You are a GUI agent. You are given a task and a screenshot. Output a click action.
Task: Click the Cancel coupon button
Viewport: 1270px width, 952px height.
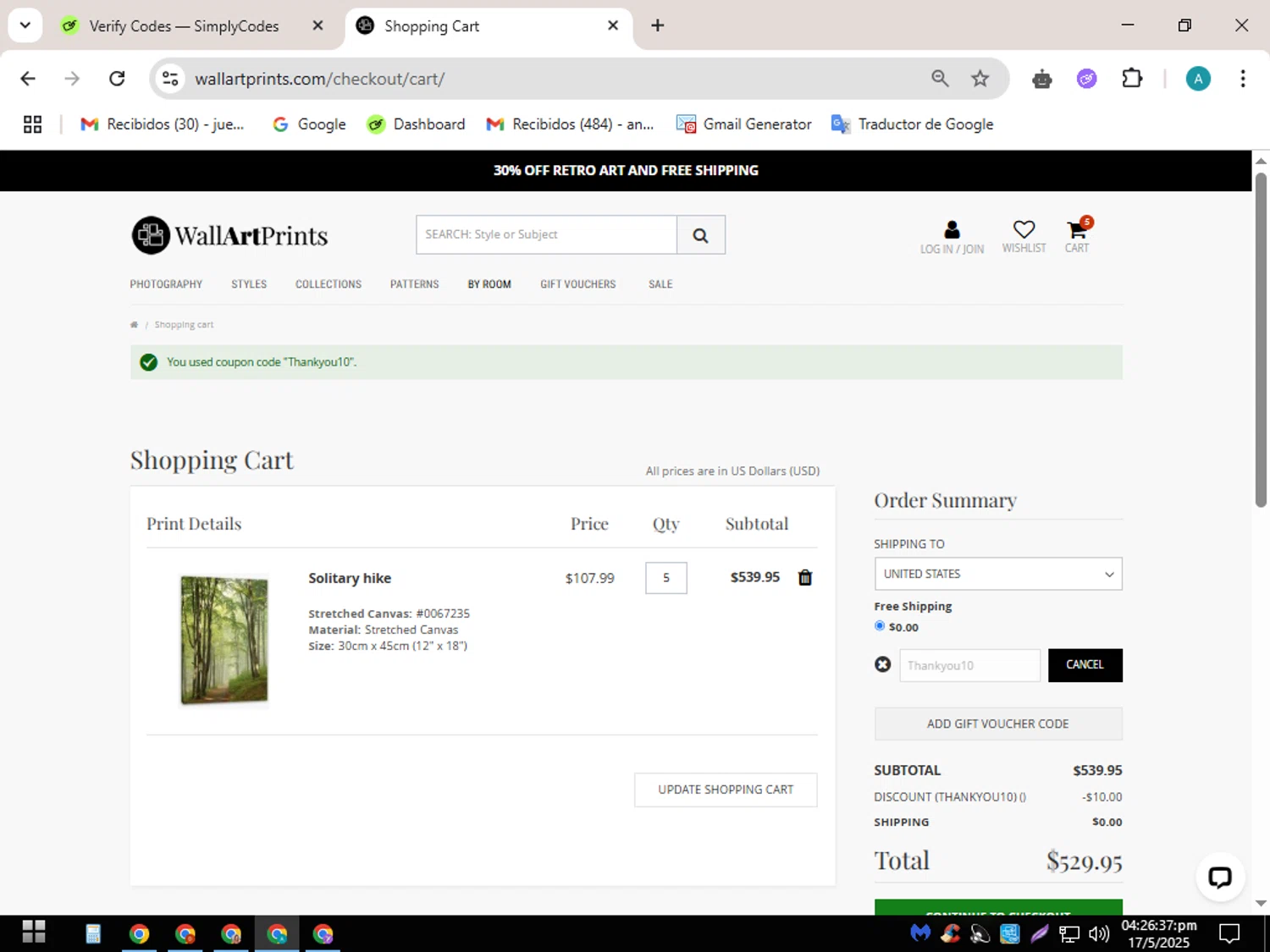tap(1085, 665)
